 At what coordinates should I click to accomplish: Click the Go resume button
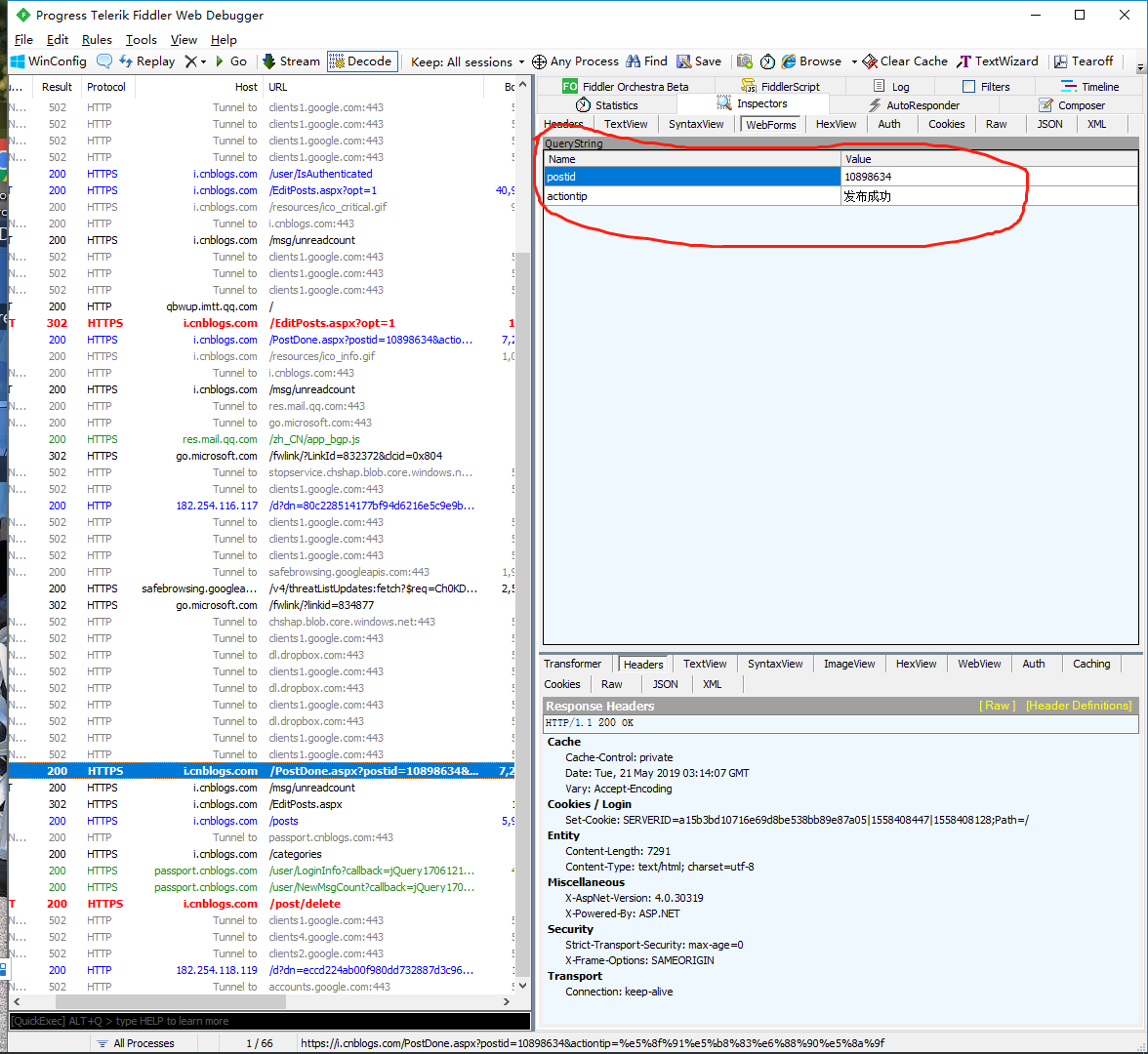(x=230, y=61)
